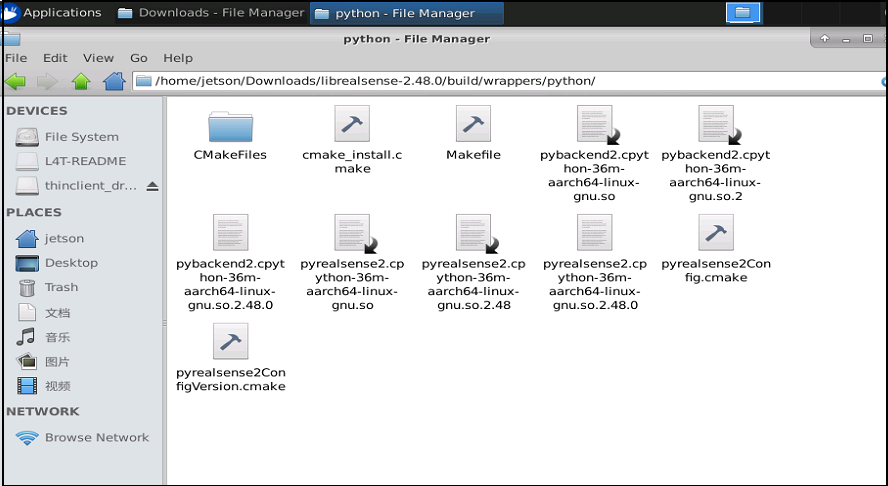888x486 pixels.
Task: Open the Help menu
Action: pyautogui.click(x=178, y=58)
